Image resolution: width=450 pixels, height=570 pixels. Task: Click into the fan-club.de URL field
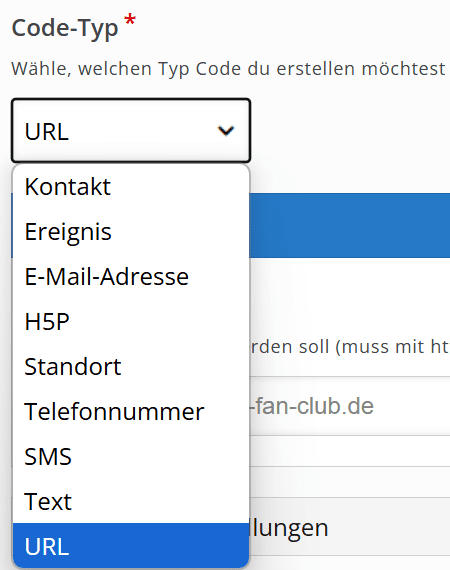pyautogui.click(x=350, y=406)
